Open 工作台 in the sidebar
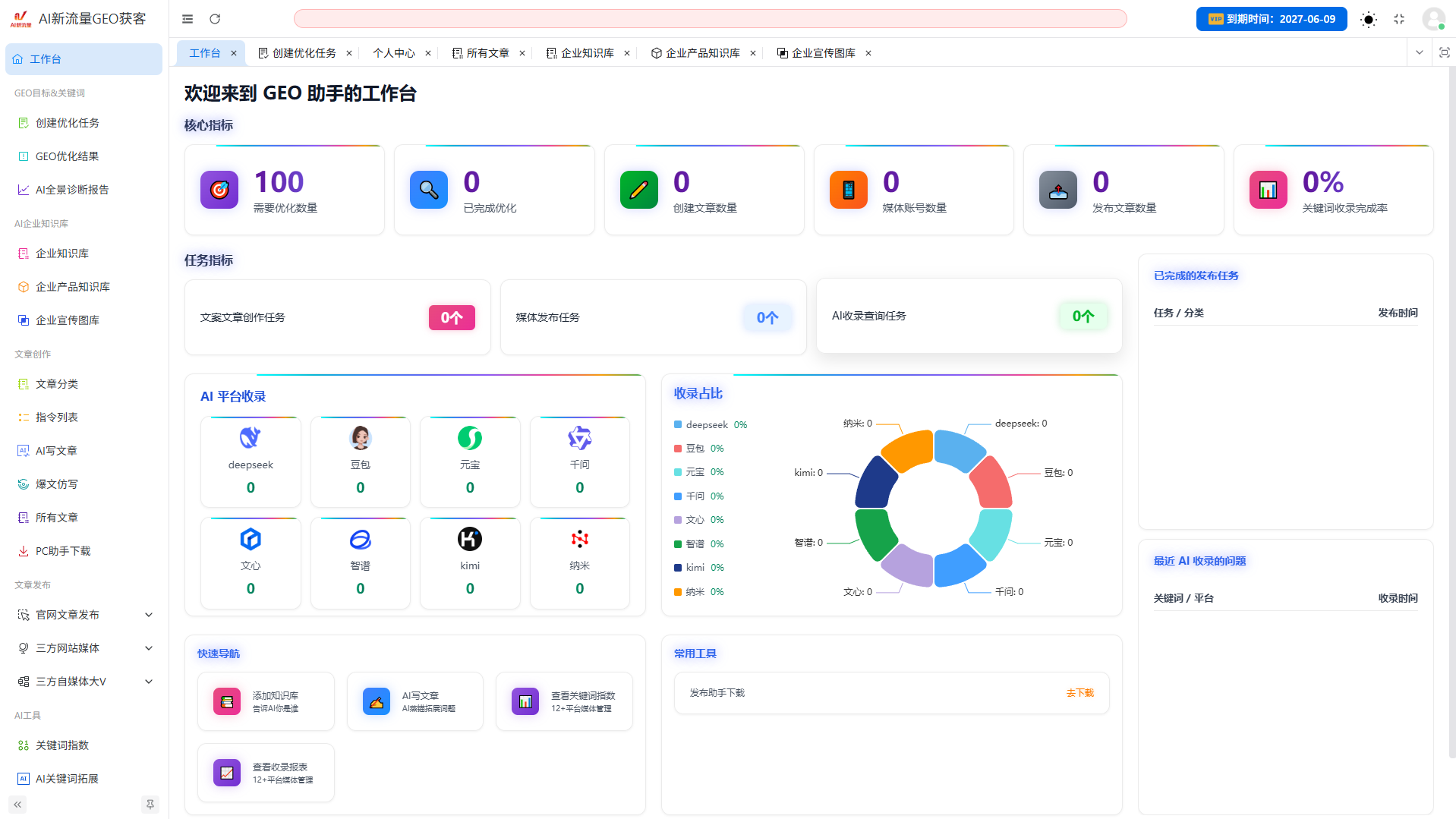1456x819 pixels. pos(84,59)
